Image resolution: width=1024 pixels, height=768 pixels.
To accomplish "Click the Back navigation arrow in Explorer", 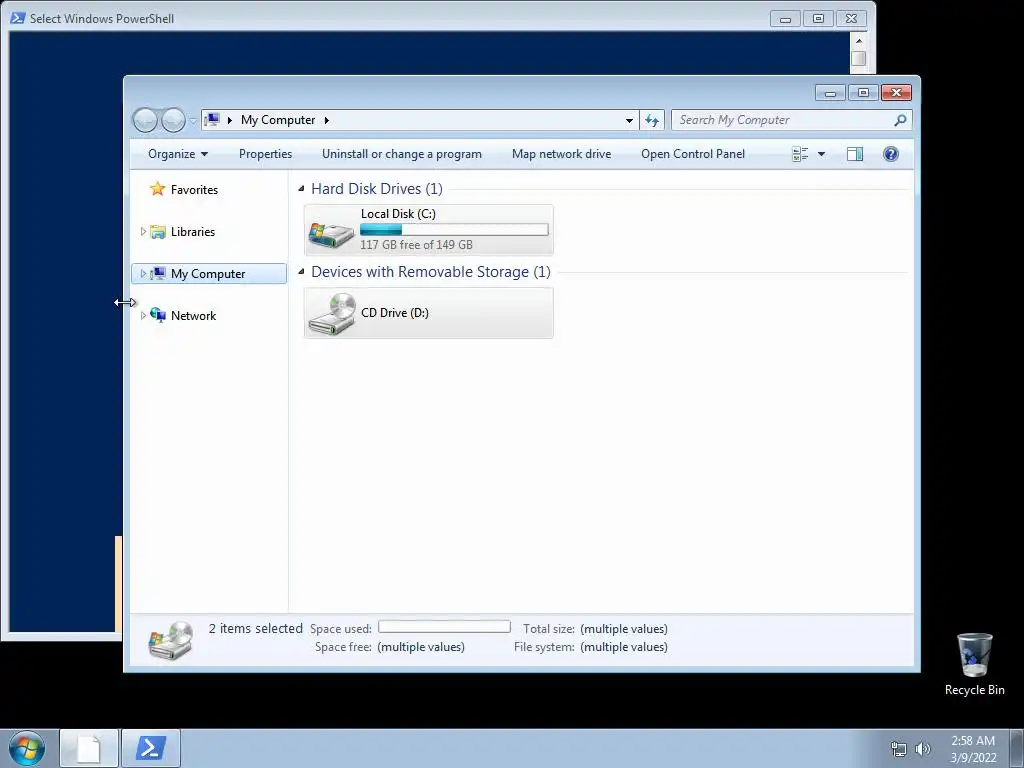I will (x=145, y=120).
